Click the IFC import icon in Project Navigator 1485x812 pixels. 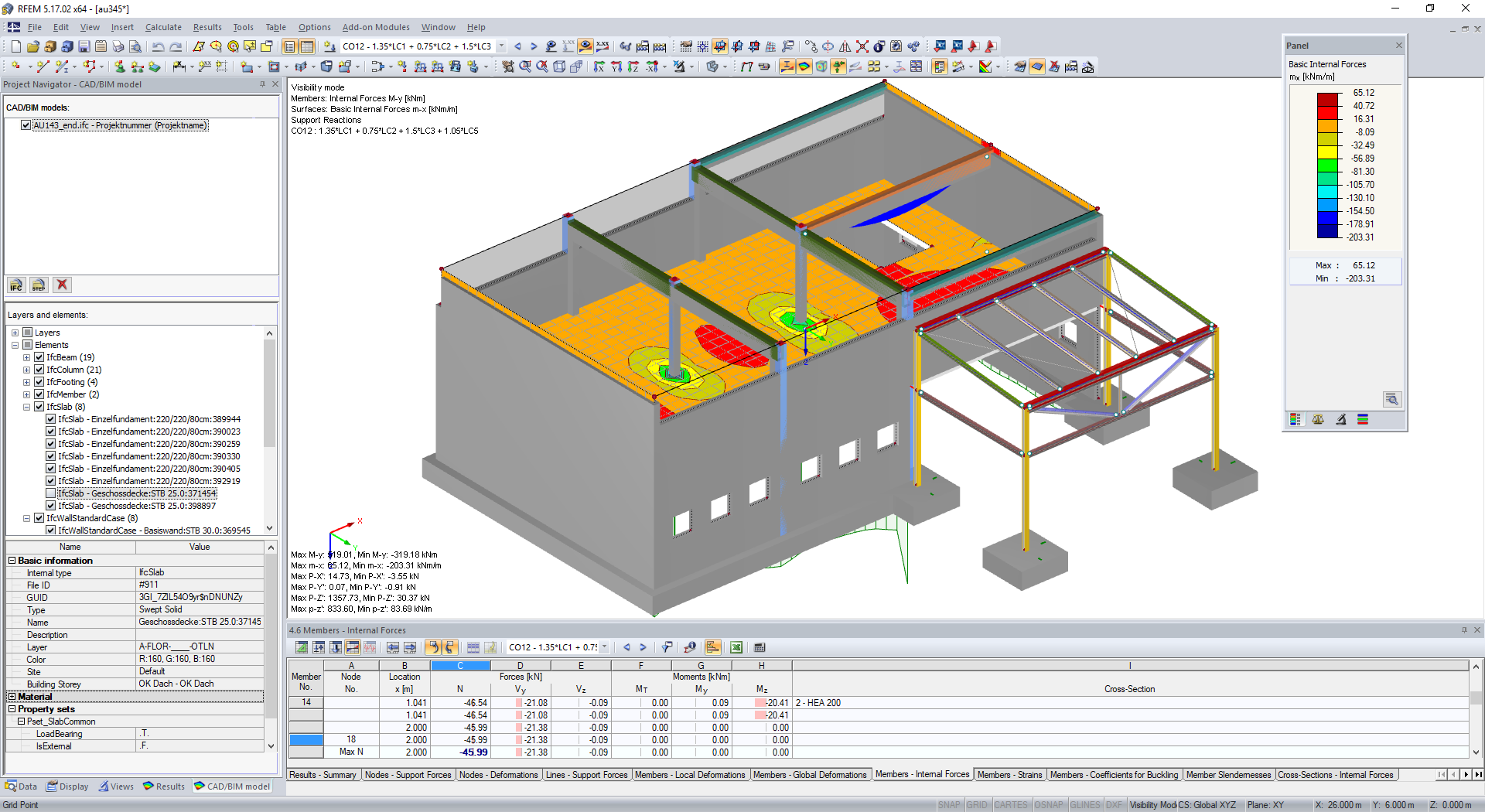pos(15,285)
